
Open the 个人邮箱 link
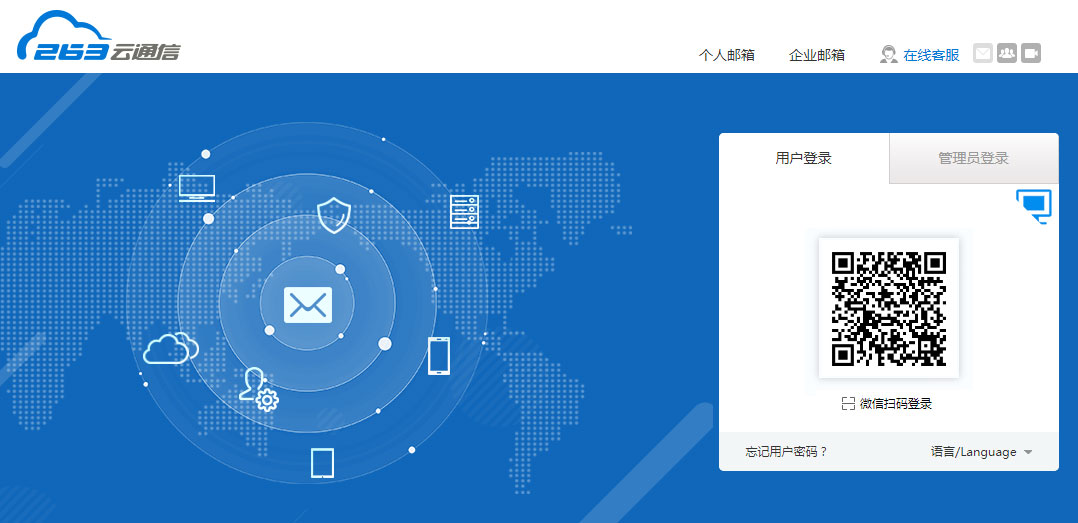click(x=727, y=55)
